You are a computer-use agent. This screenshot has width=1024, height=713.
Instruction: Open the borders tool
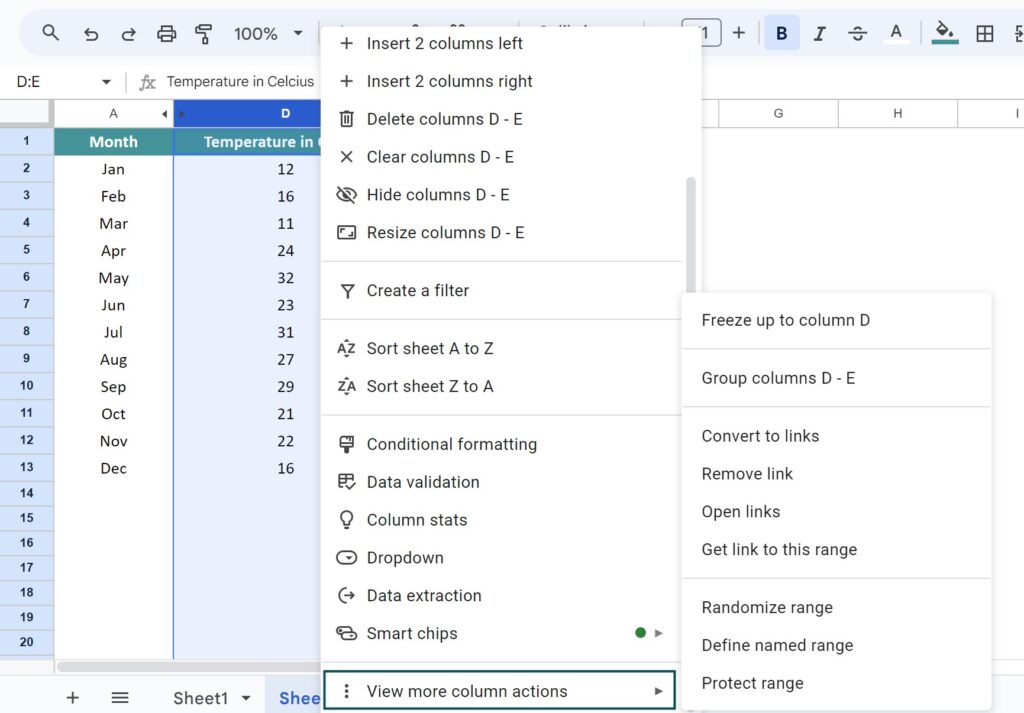coord(984,33)
